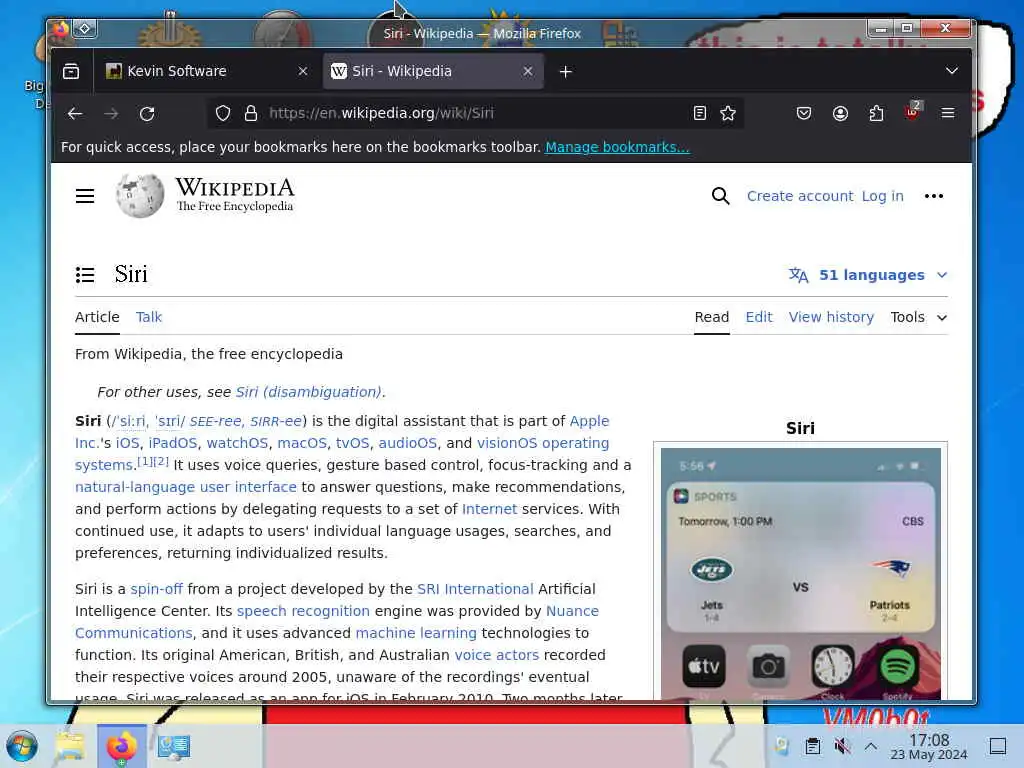
Task: Open Manage bookmarks link
Action: coord(617,147)
